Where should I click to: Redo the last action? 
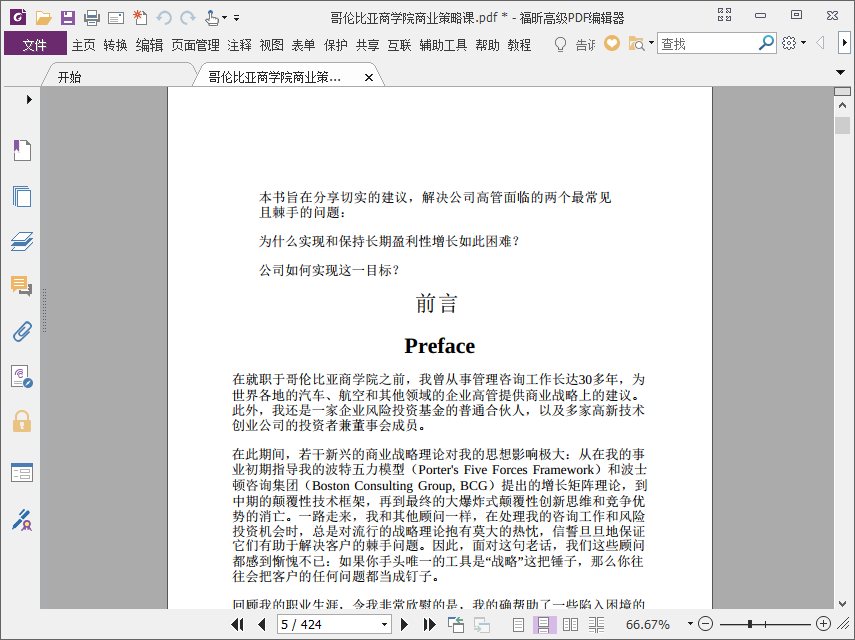coord(188,18)
